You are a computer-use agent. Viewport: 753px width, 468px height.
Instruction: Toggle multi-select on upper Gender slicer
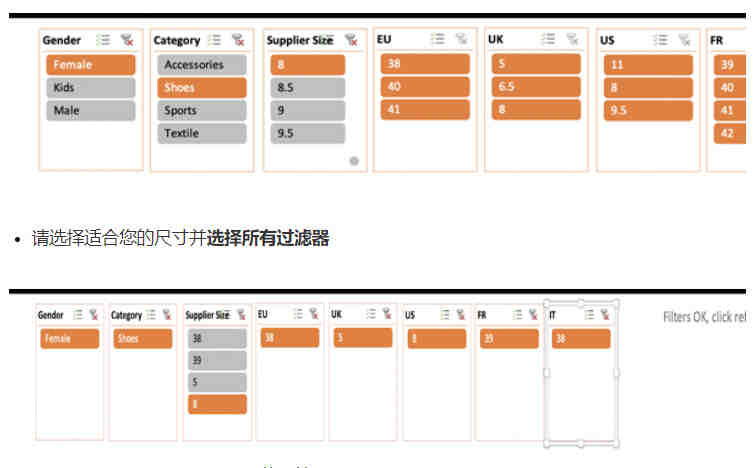pos(103,40)
